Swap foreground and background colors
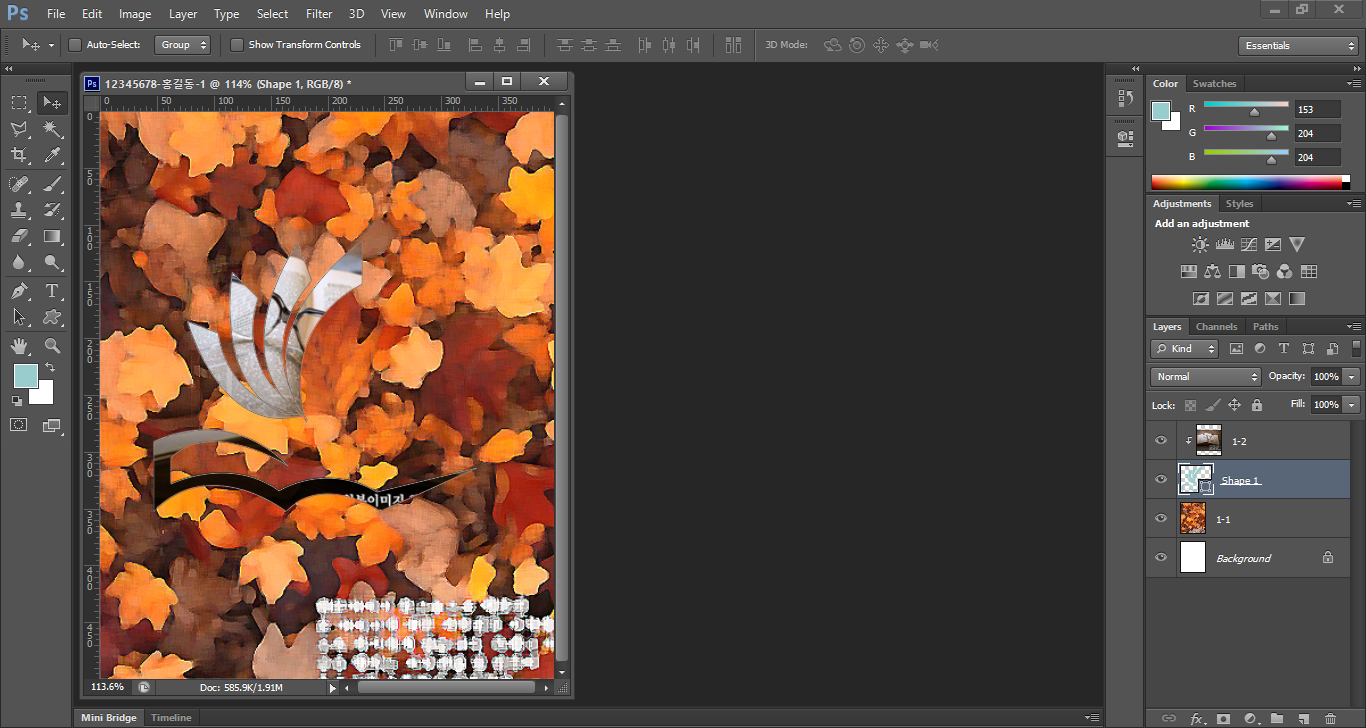The image size is (1366, 728). [x=50, y=368]
